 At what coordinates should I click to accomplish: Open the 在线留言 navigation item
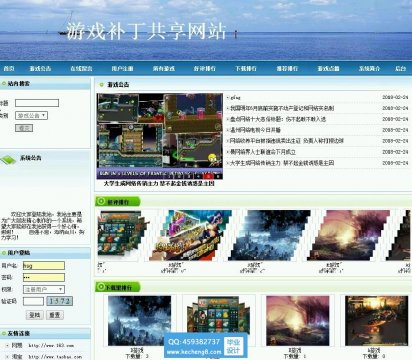81,68
